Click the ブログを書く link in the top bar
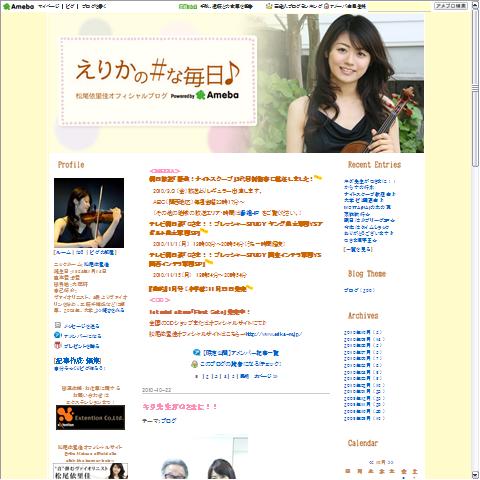 (x=94, y=6)
